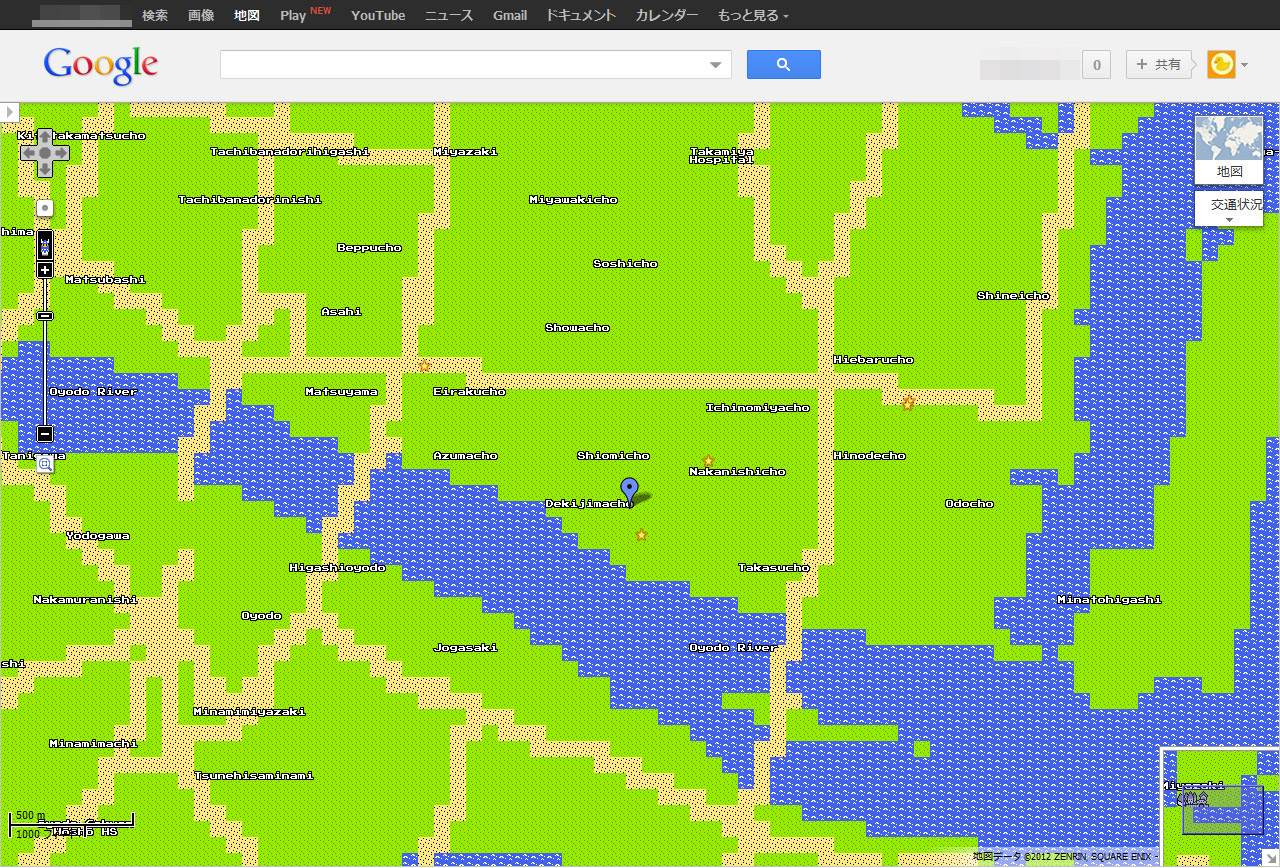Select 地図 in the top bar
Viewport: 1280px width, 868px height.
coord(247,15)
